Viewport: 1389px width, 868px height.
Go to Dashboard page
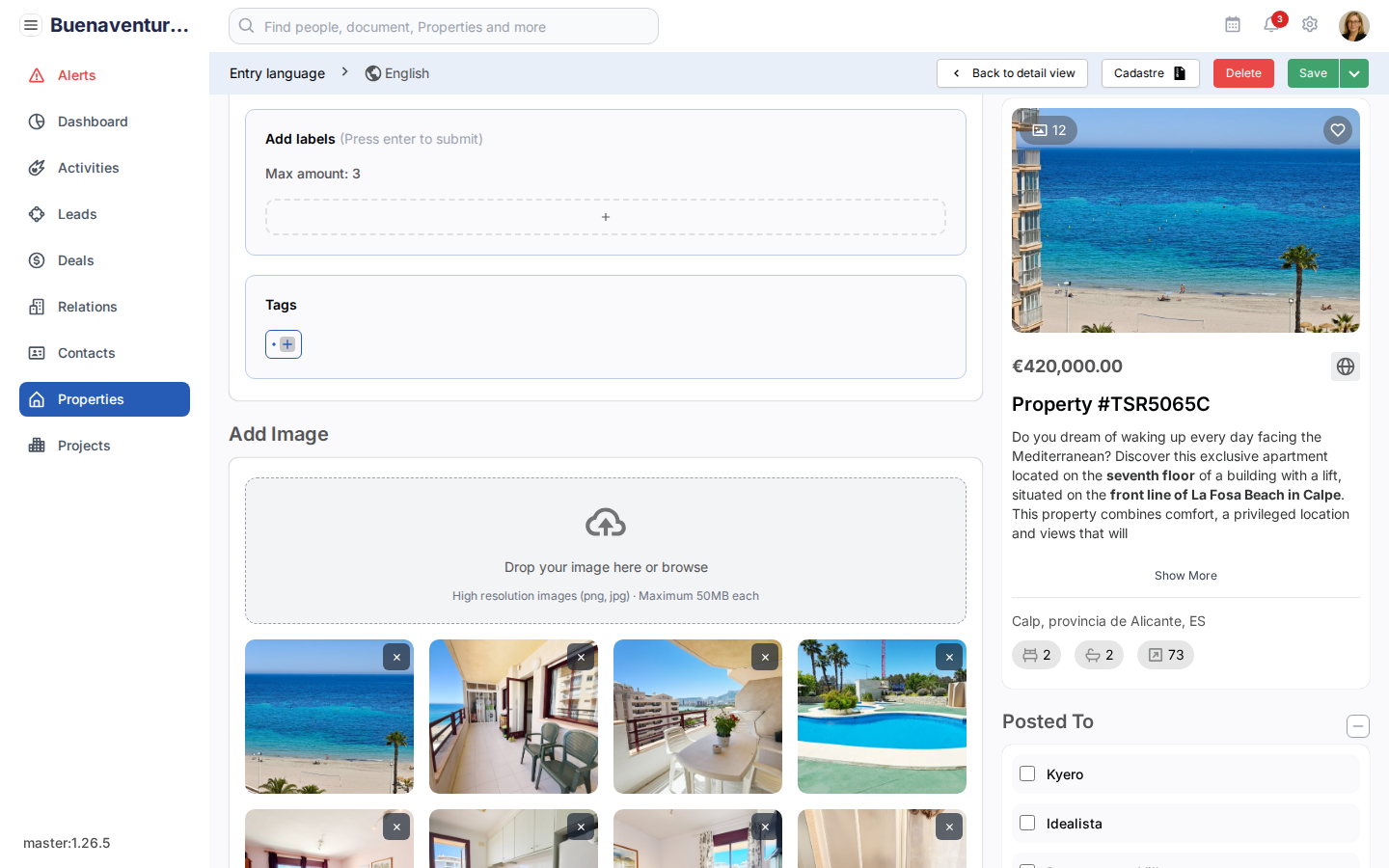(104, 122)
